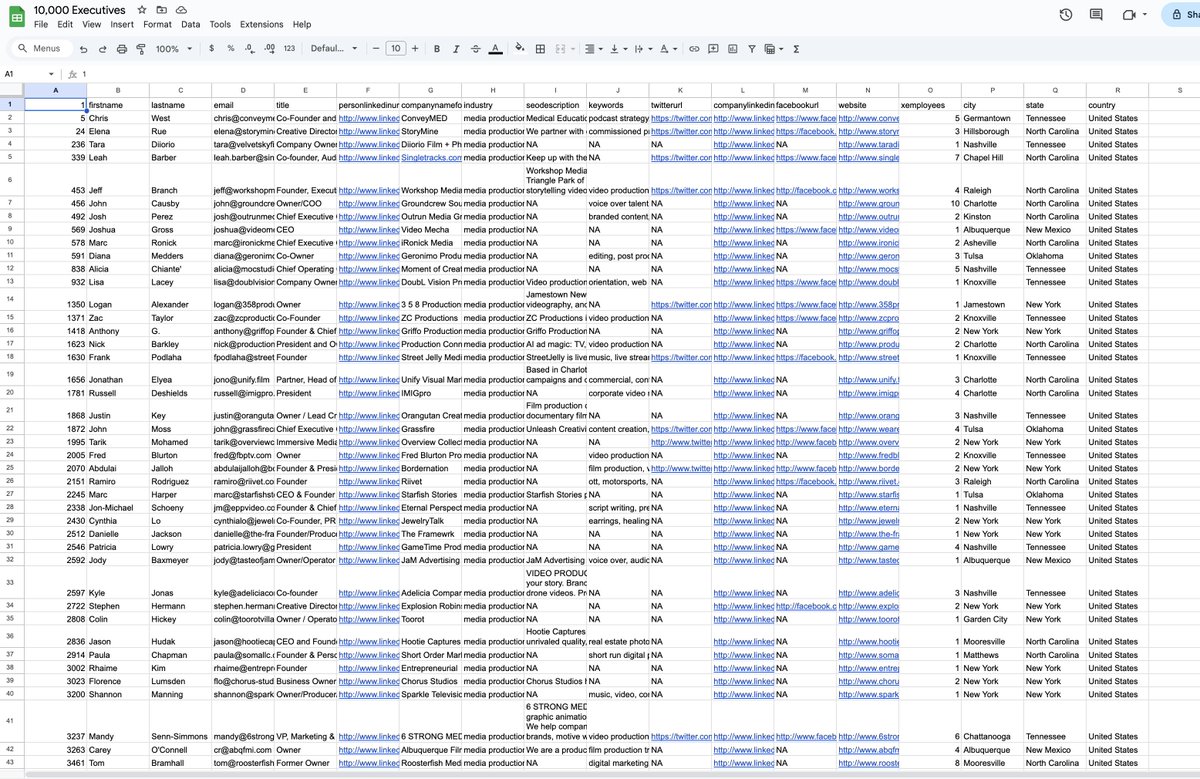Format as percent with % icon

[231, 48]
